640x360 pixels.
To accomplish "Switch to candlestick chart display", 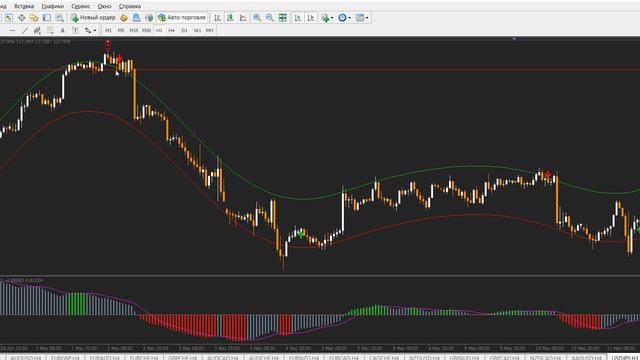I will 231,18.
